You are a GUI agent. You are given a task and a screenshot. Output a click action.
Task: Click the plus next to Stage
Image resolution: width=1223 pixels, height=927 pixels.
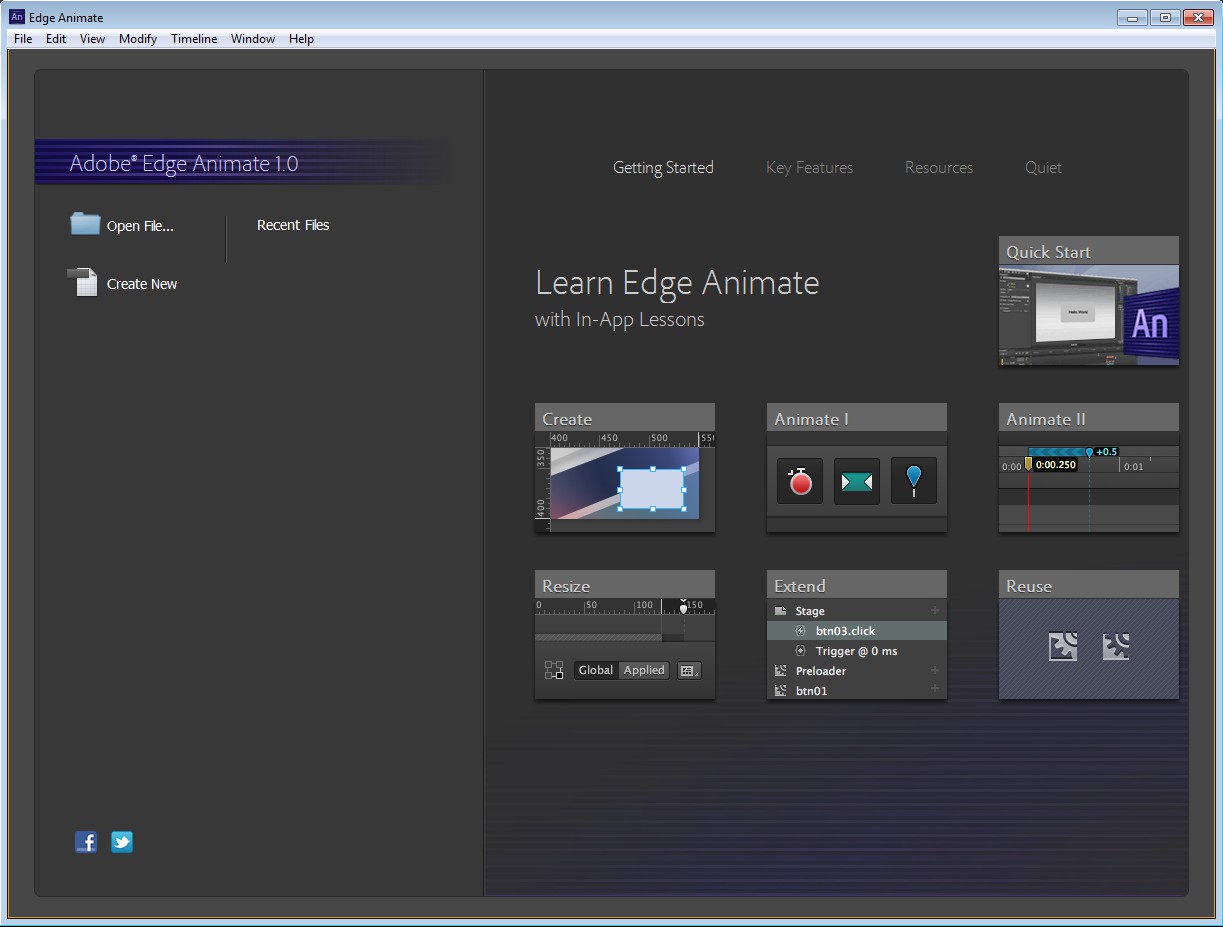(935, 611)
